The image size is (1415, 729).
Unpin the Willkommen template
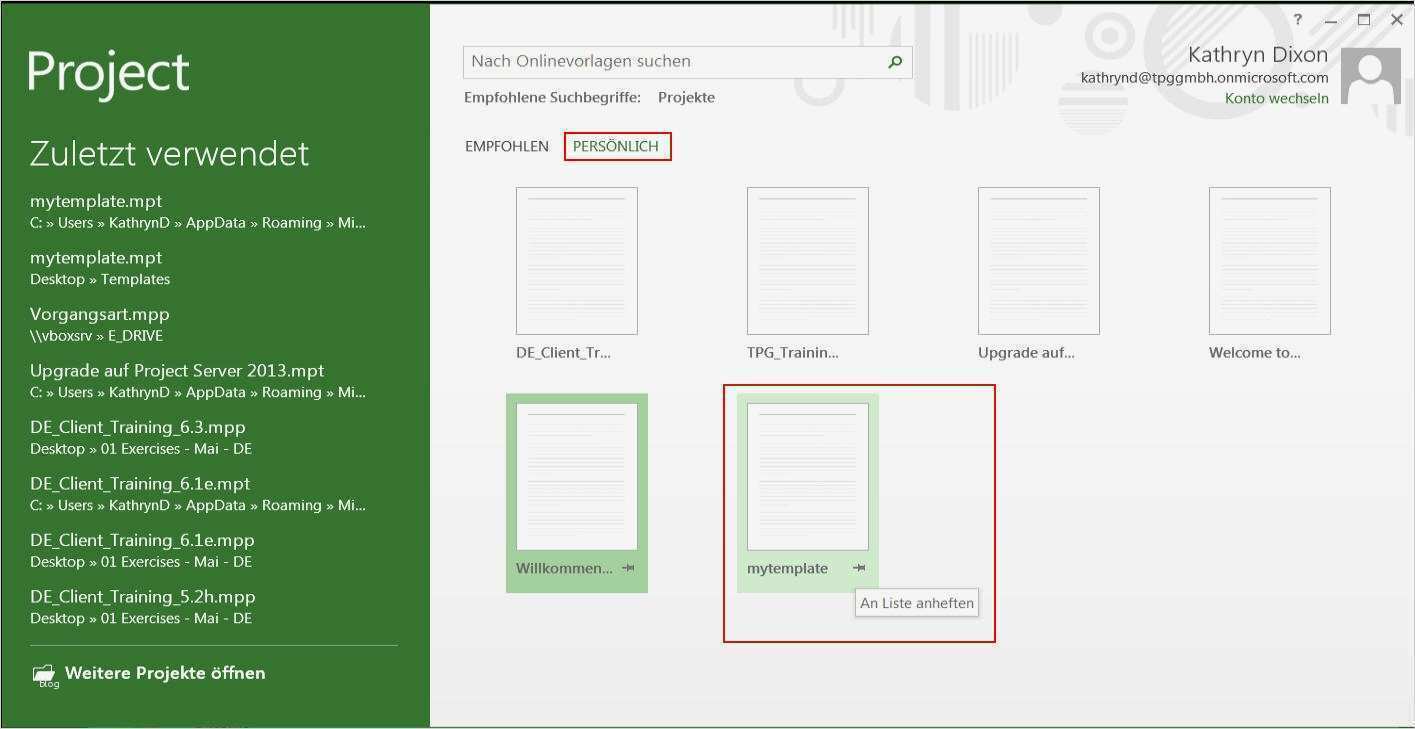630,568
